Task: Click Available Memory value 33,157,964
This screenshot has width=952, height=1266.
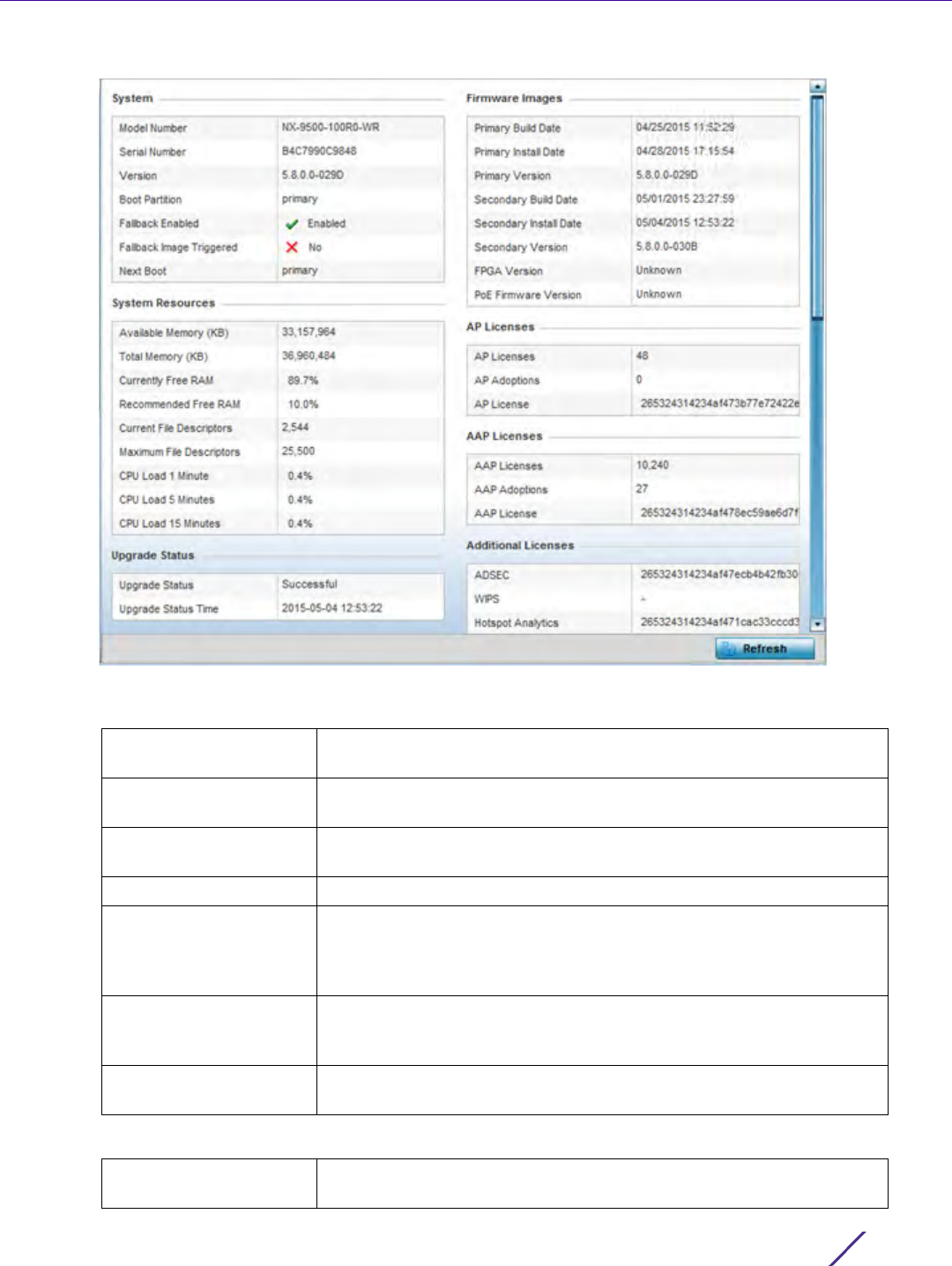Action: [309, 332]
